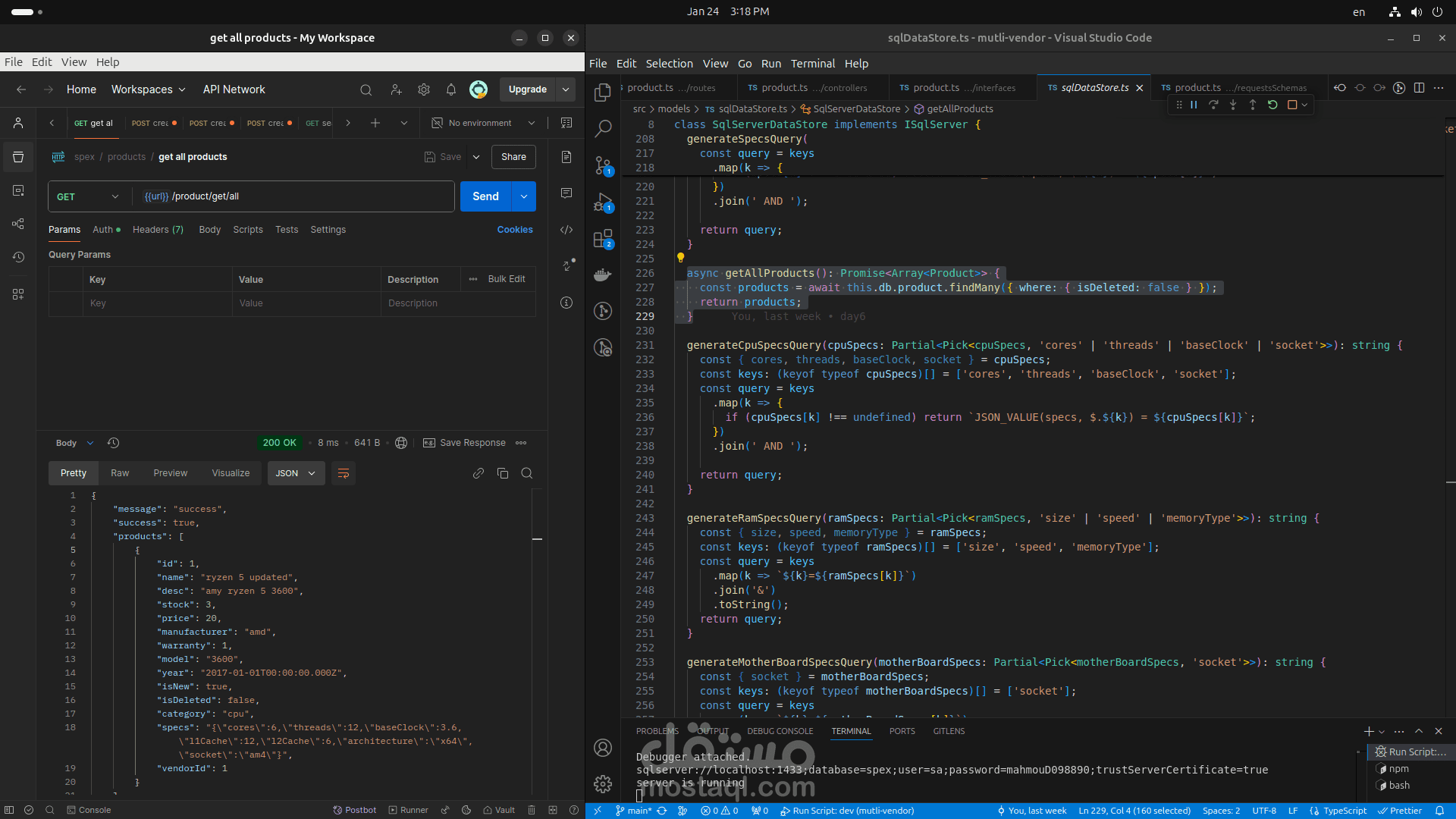Open the Cookies link
The height and width of the screenshot is (819, 1456).
[x=515, y=230]
